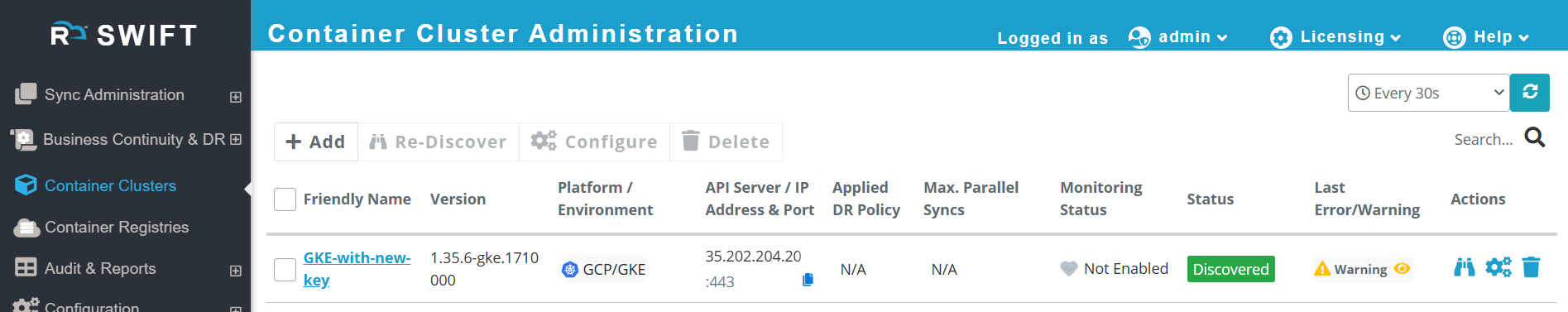Click the Business Continuity icon

coord(23,139)
